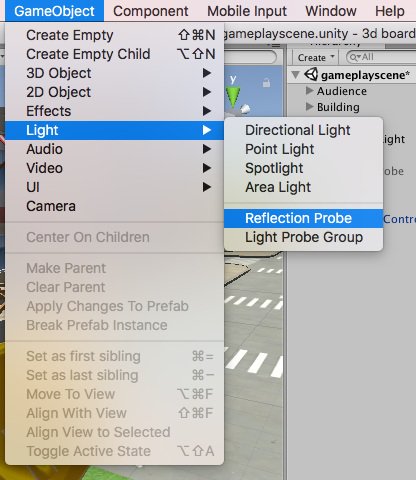Expand the Building hierarchy item
The height and width of the screenshot is (480, 416).
coord(309,106)
